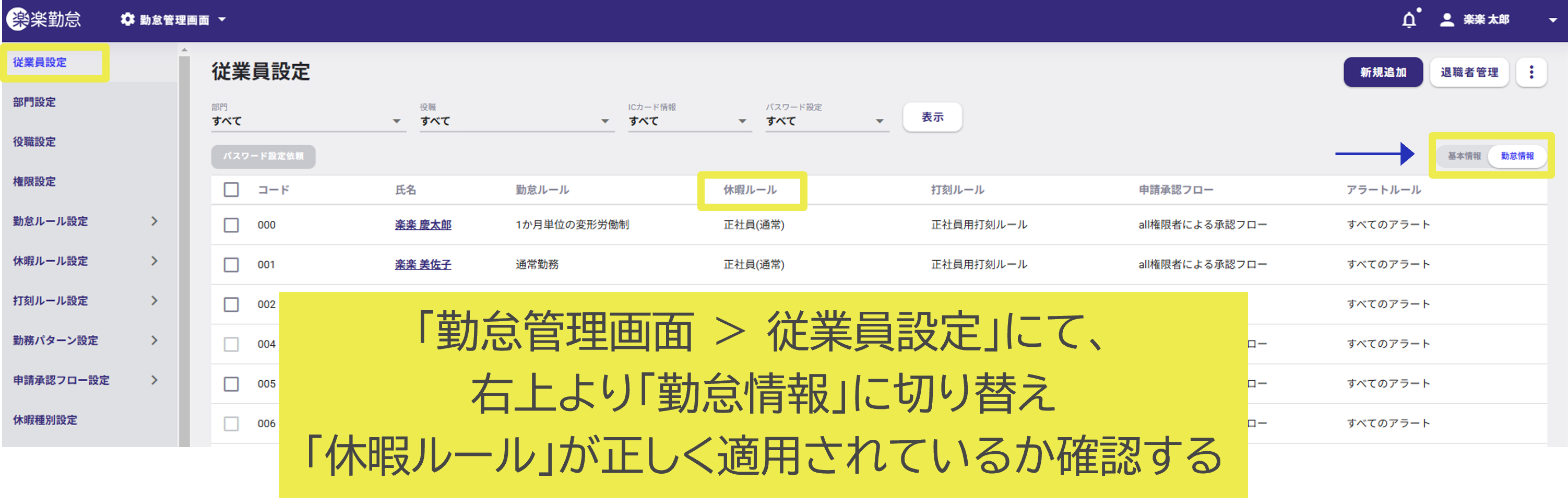Check the box for employee 004
The image size is (1568, 504).
pos(231,344)
